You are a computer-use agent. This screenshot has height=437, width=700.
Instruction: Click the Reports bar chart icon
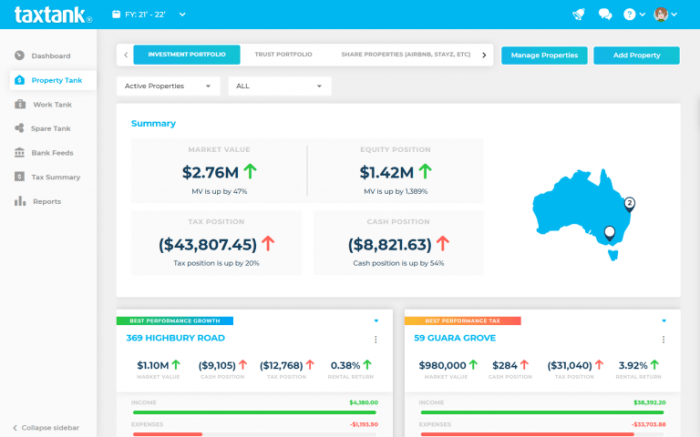click(20, 201)
